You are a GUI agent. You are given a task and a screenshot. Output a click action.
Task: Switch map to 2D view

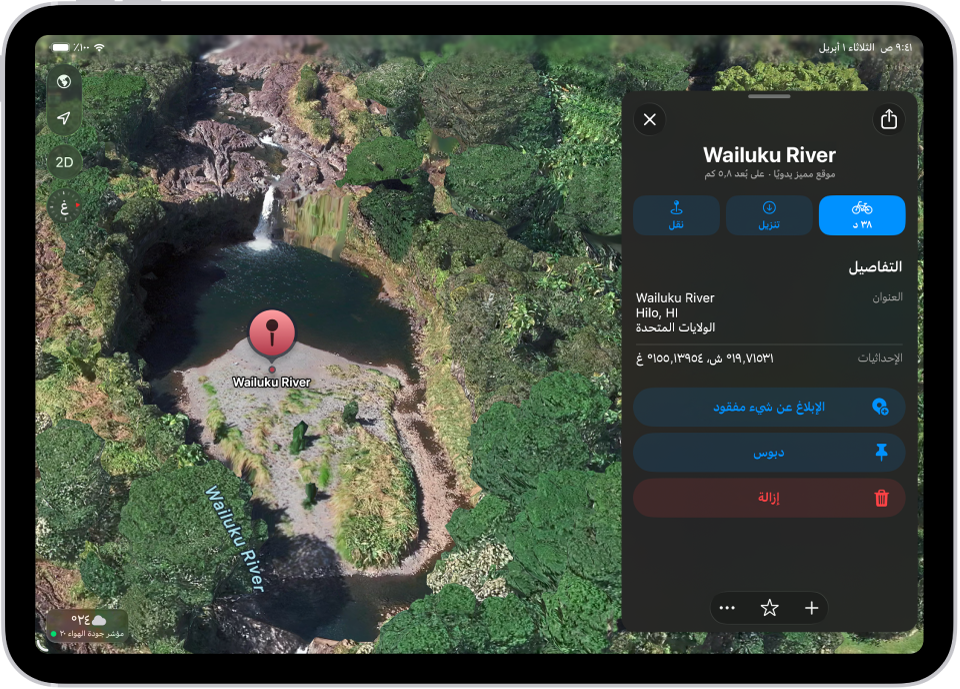[64, 162]
